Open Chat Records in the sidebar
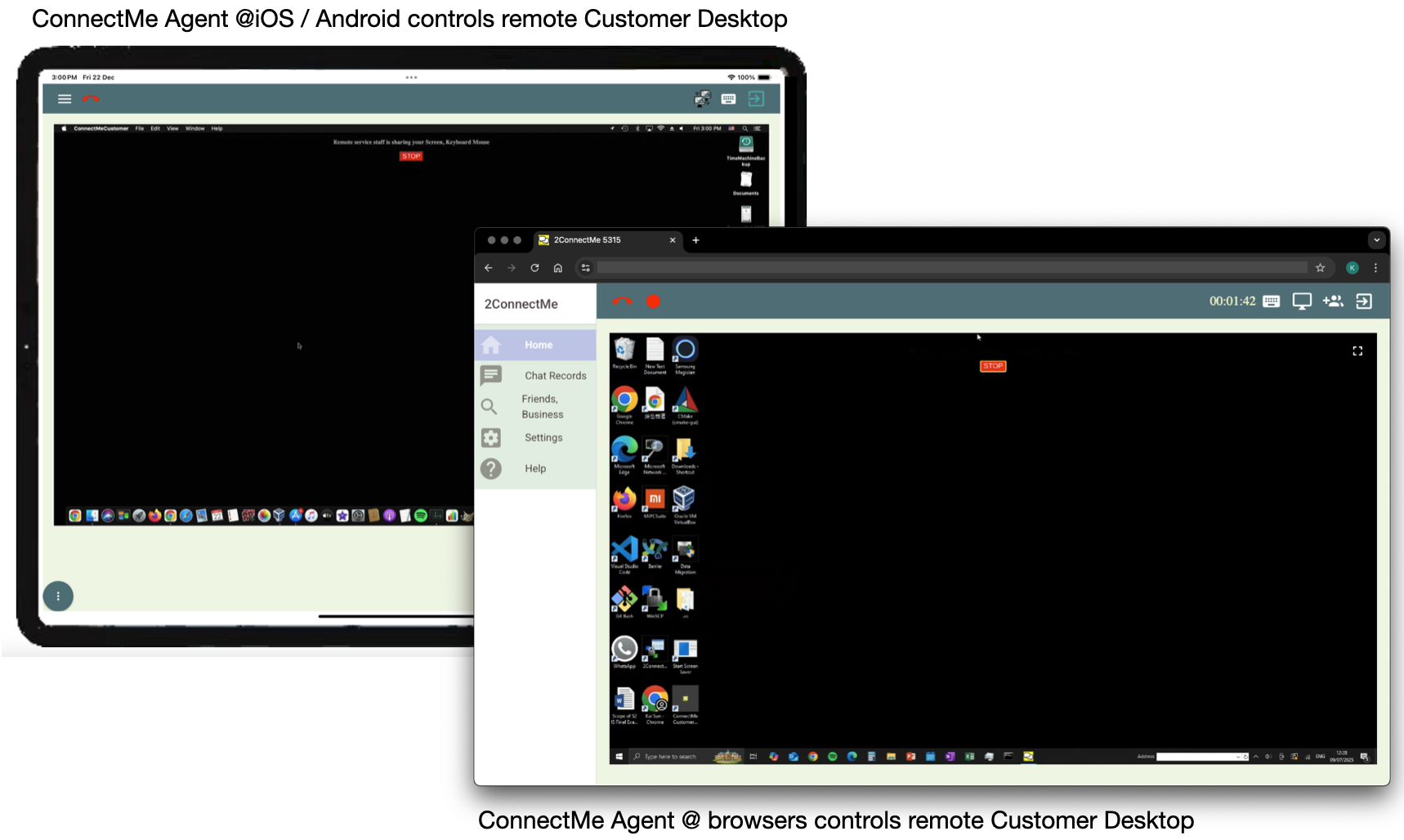Screen dimensions: 1404x840 pos(535,376)
